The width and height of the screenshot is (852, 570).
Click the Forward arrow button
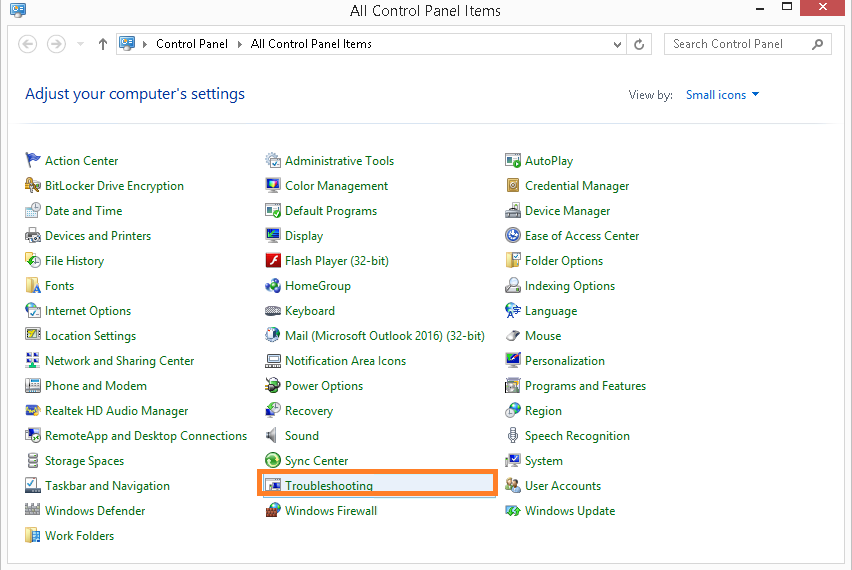pos(57,44)
